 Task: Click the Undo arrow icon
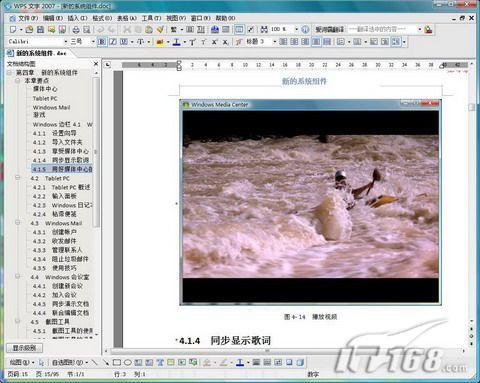(x=100, y=30)
